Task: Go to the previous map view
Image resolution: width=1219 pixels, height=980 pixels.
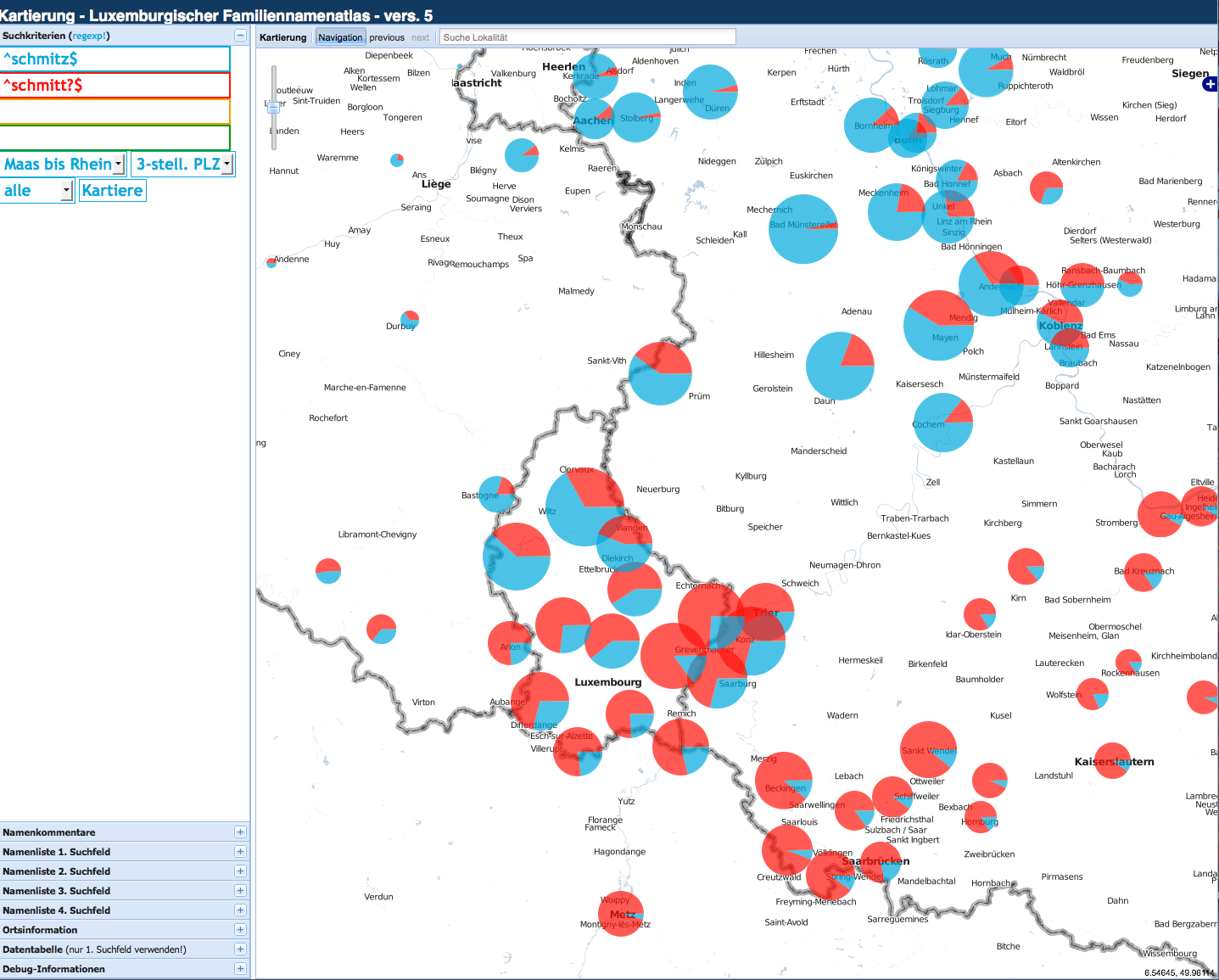Action: click(387, 37)
